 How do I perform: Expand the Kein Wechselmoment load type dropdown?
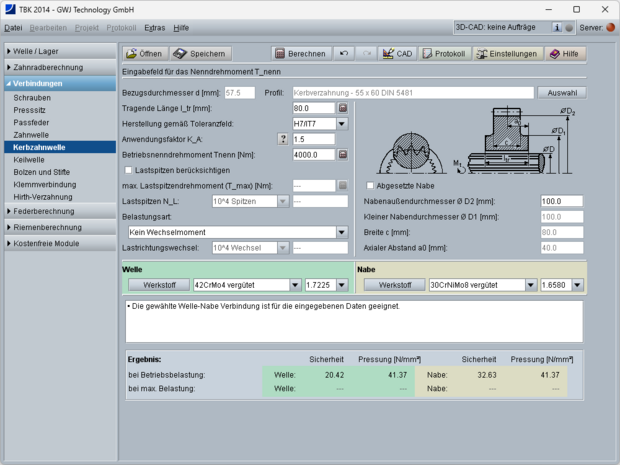click(x=341, y=232)
